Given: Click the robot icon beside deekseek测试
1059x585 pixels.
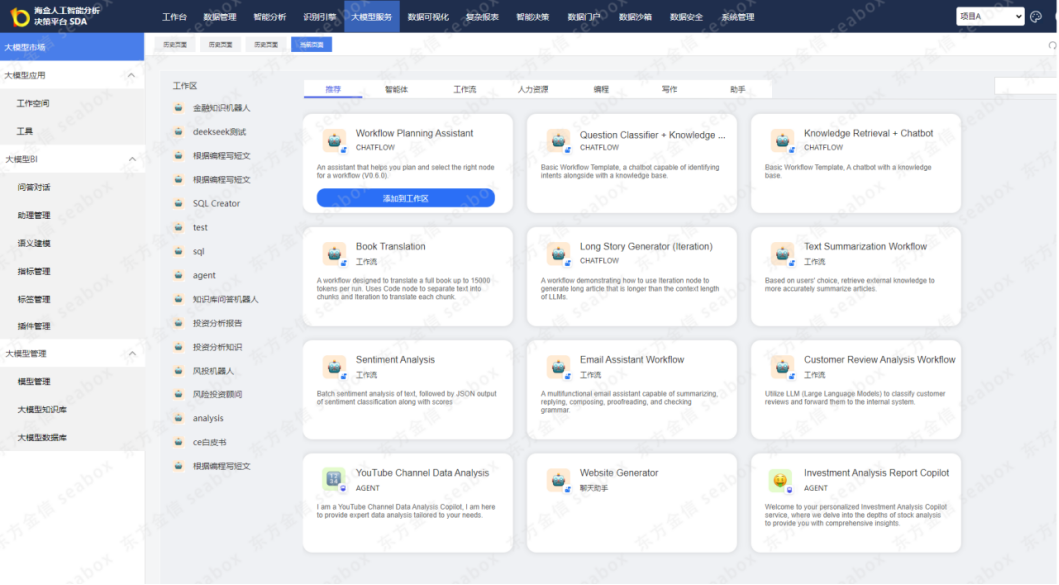Looking at the screenshot, I should click(178, 132).
